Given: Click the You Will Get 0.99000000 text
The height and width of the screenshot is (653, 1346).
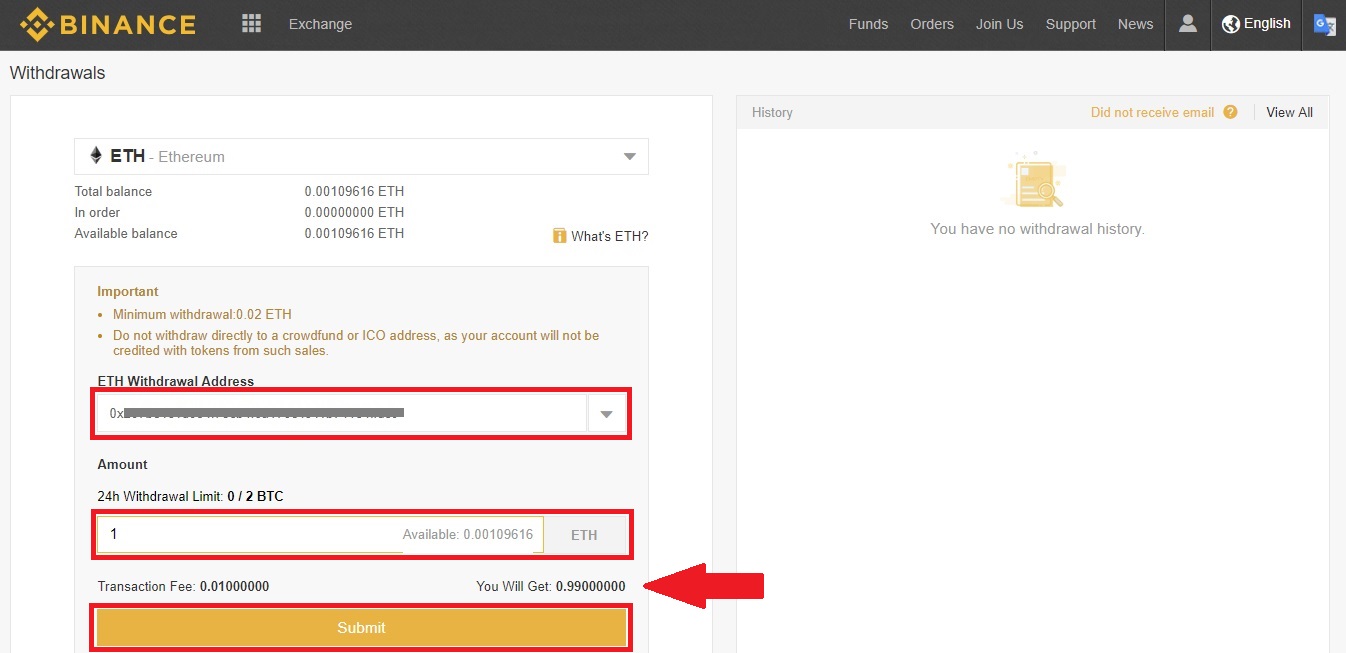Looking at the screenshot, I should coord(551,586).
